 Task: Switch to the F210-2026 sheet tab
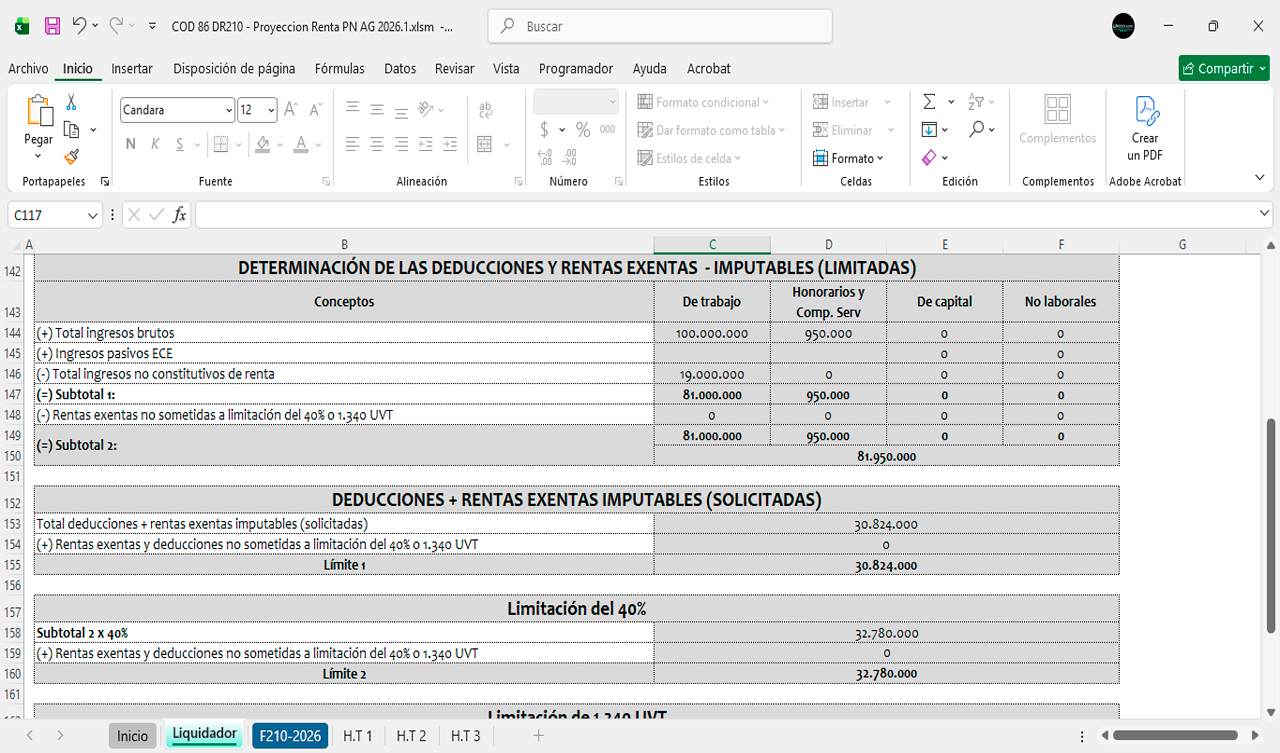tap(290, 736)
